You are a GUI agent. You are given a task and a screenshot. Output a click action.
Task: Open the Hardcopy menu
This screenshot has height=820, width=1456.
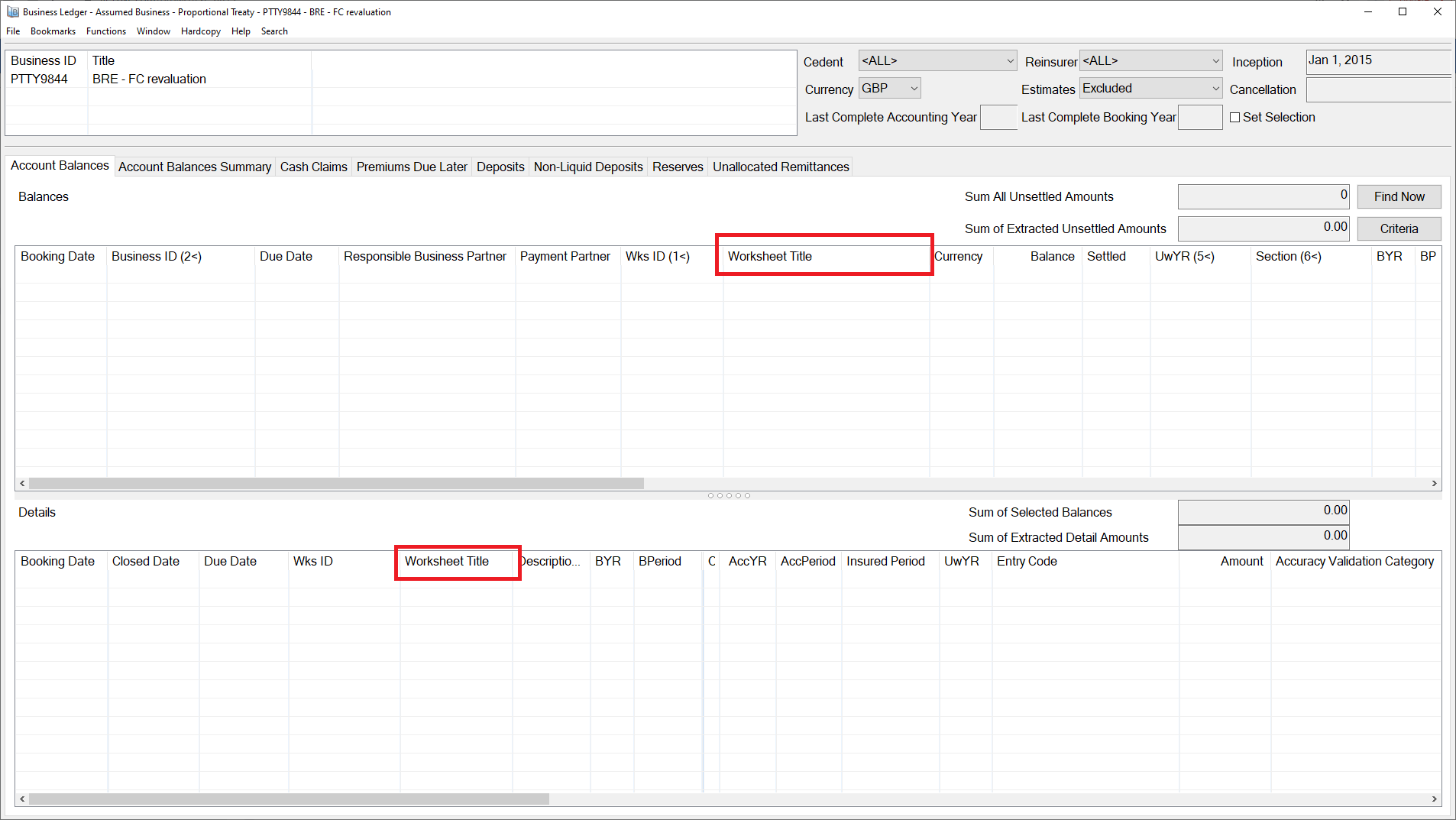pos(200,31)
